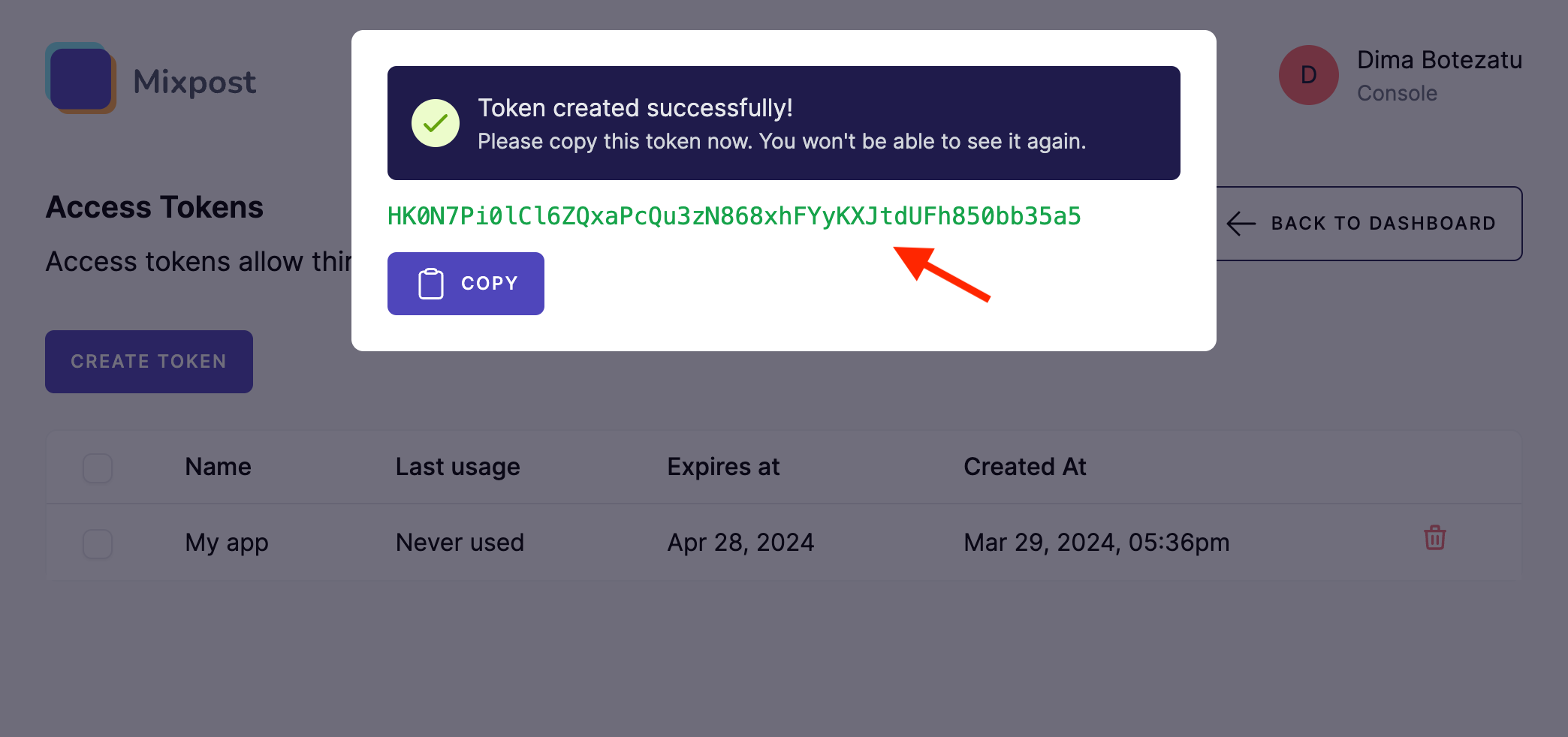Toggle the select-all checkbox in table header

(98, 468)
